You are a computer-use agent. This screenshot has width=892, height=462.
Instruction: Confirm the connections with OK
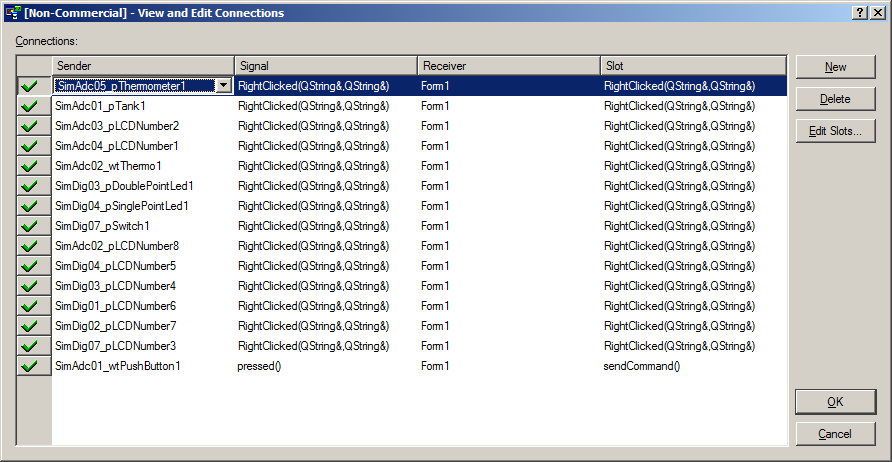coord(835,402)
